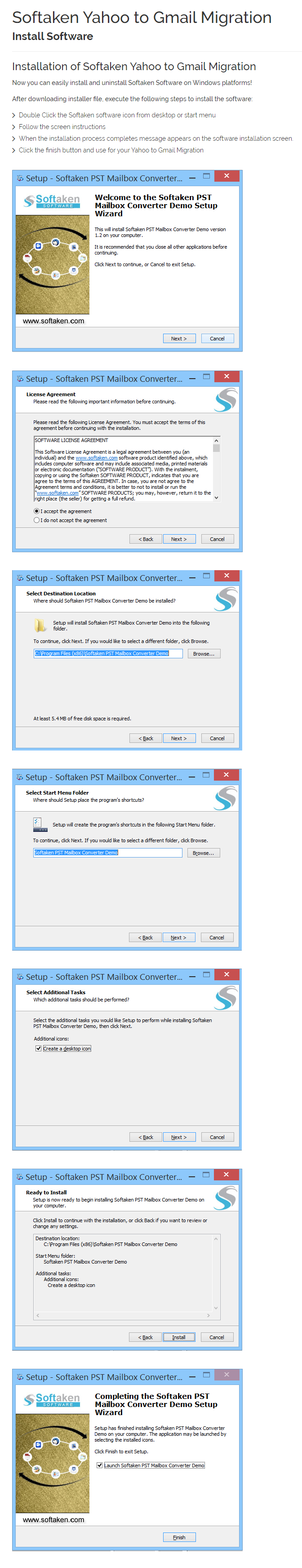This screenshot has height=1568, width=302.
Task: Click the Softaken logo on the Welcome wizard
Action: pyautogui.click(x=53, y=201)
